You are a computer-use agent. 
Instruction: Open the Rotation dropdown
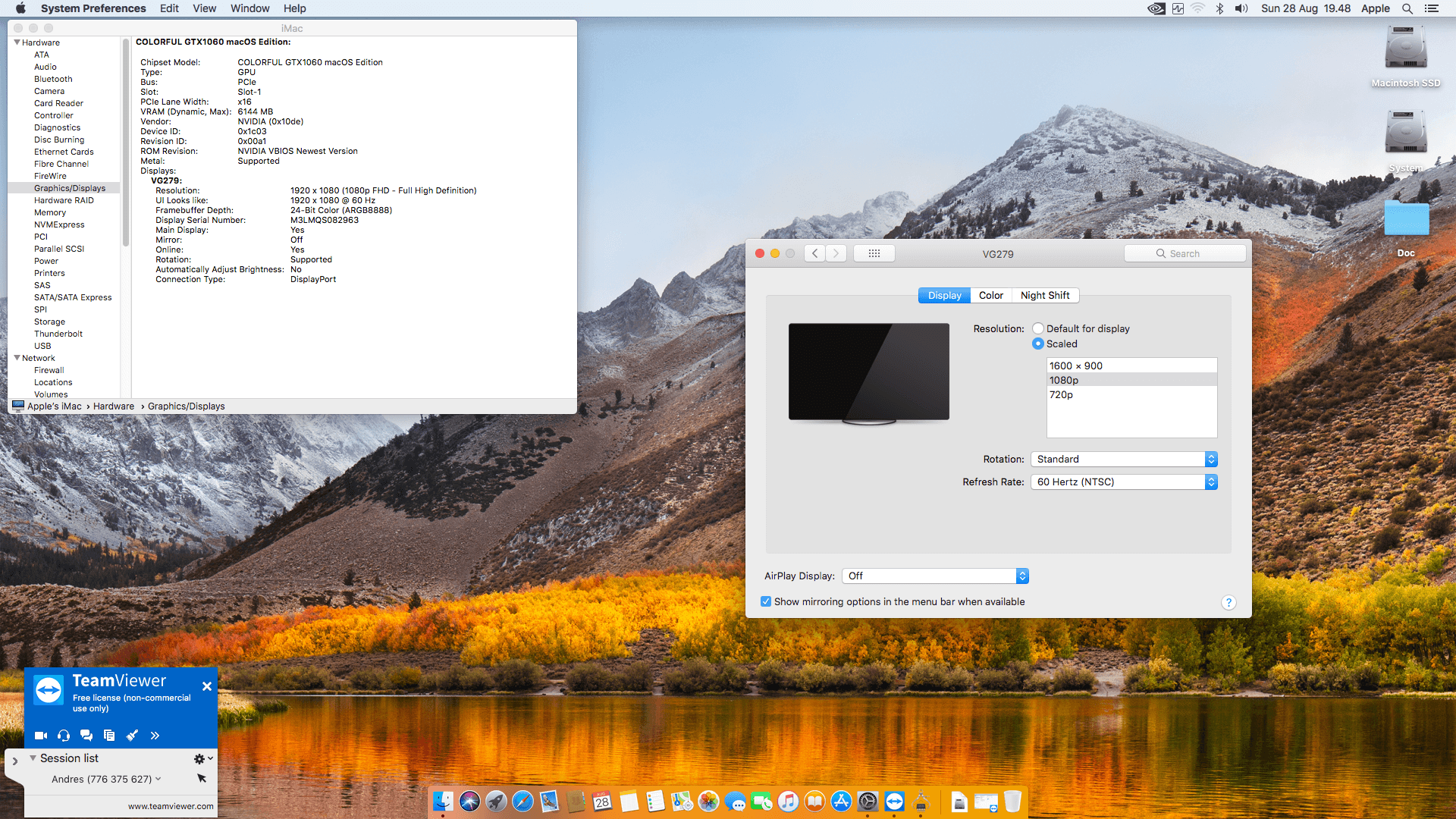coord(1124,460)
